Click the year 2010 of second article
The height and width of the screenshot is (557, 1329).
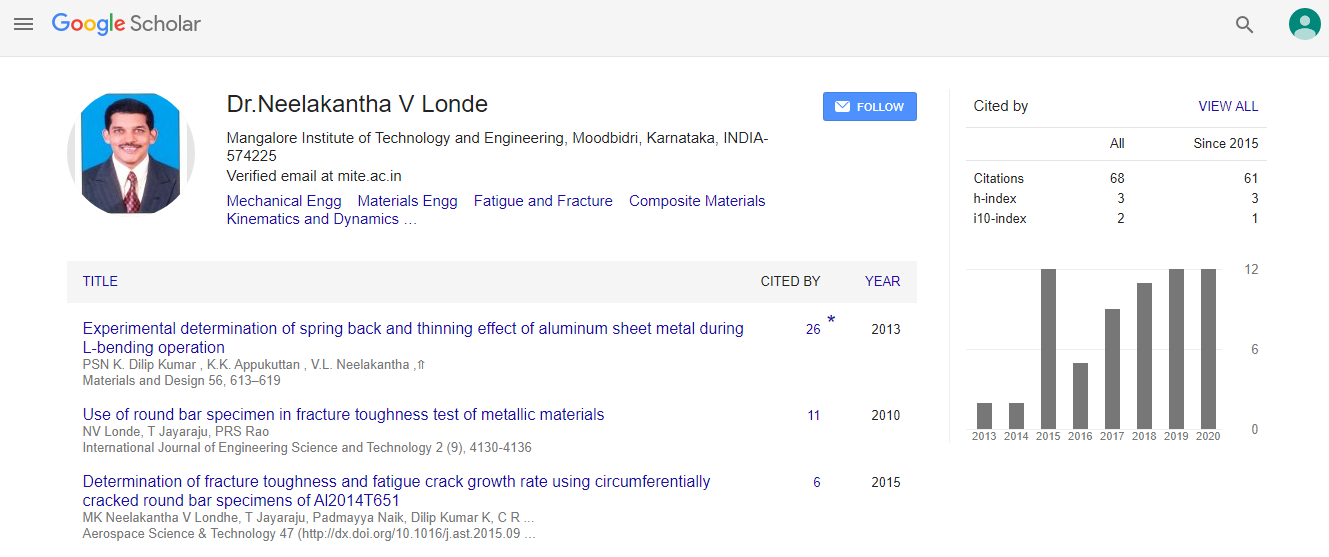(885, 415)
